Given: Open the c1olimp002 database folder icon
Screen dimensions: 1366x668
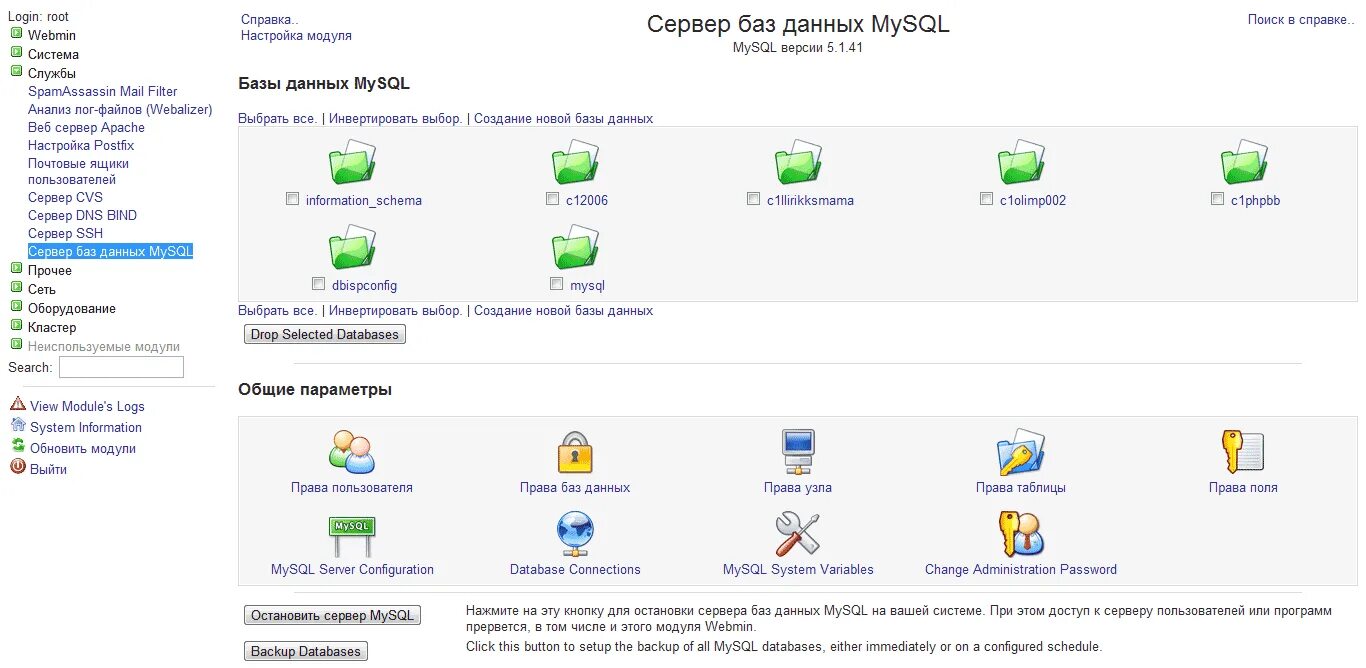Looking at the screenshot, I should 1021,163.
